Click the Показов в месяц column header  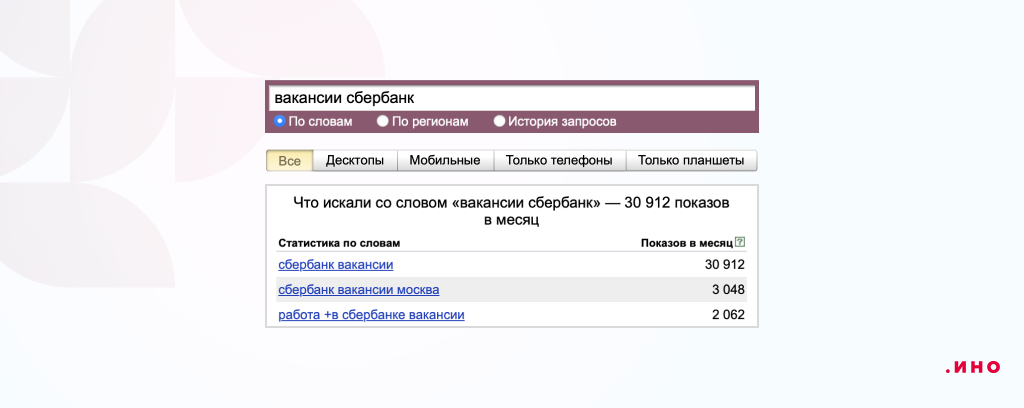pyautogui.click(x=686, y=242)
